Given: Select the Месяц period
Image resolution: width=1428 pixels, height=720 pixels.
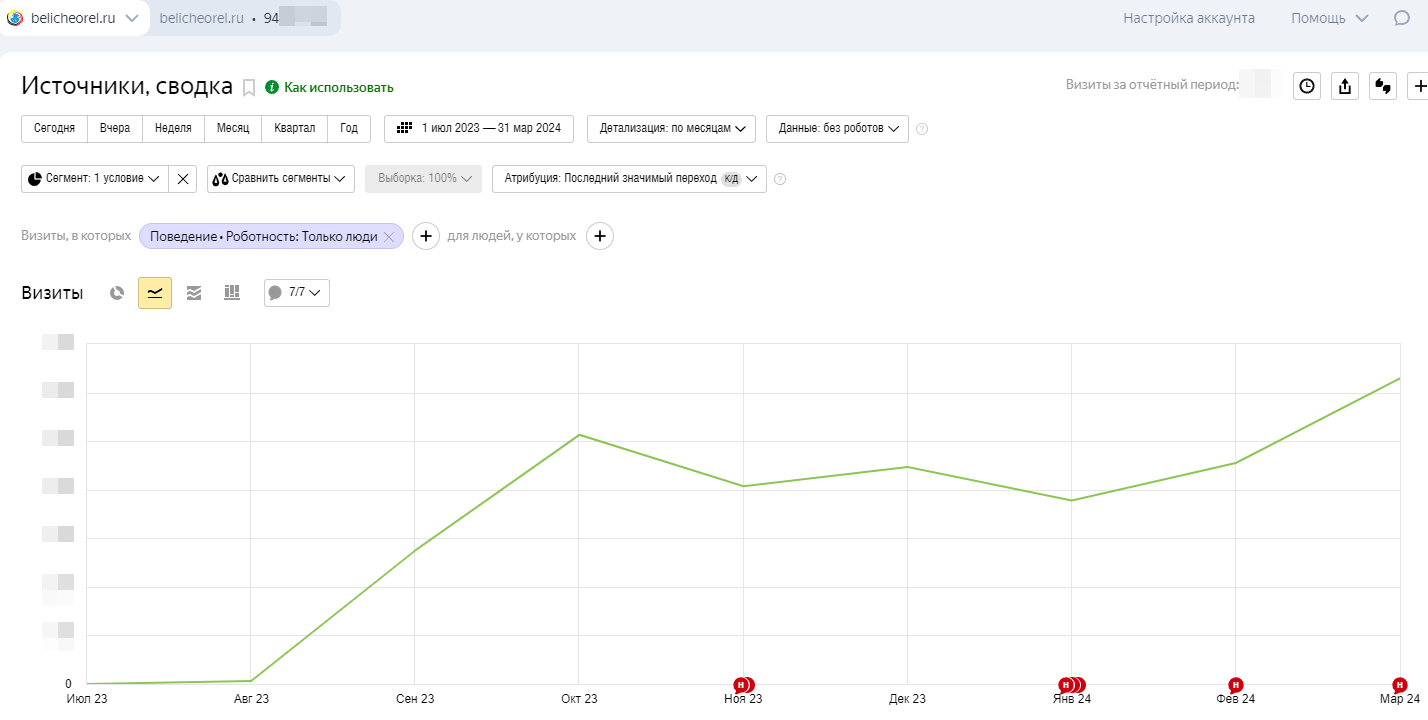Looking at the screenshot, I should tap(233, 129).
